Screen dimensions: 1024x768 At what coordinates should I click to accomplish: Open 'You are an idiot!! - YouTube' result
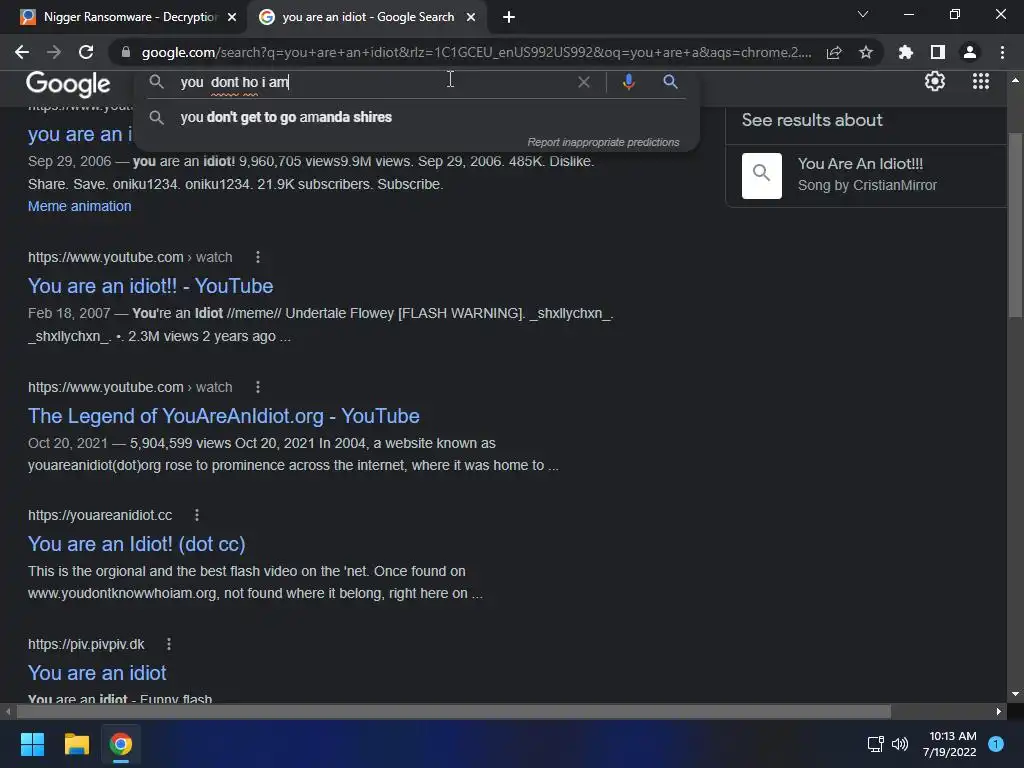pyautogui.click(x=150, y=286)
